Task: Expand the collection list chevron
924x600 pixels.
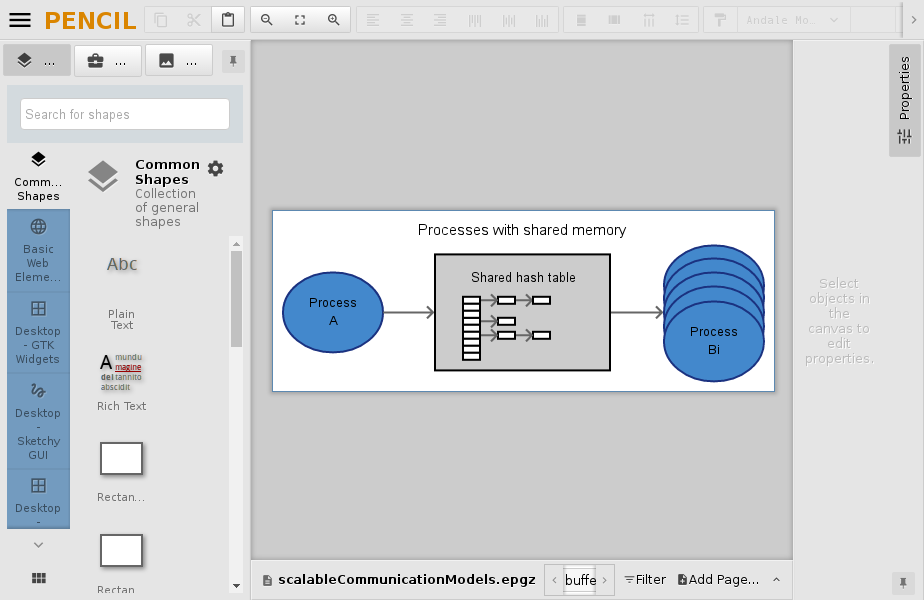Action: (39, 545)
